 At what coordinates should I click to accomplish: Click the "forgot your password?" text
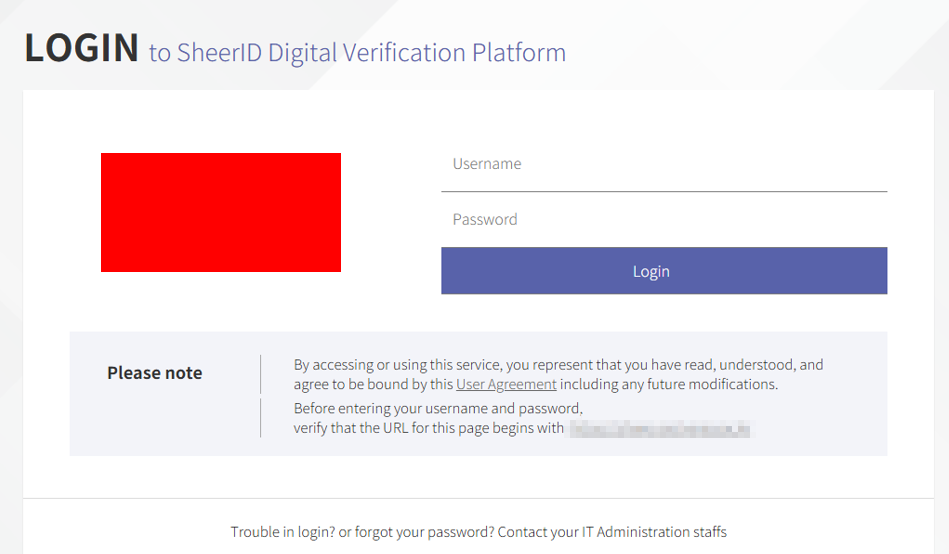coord(416,532)
